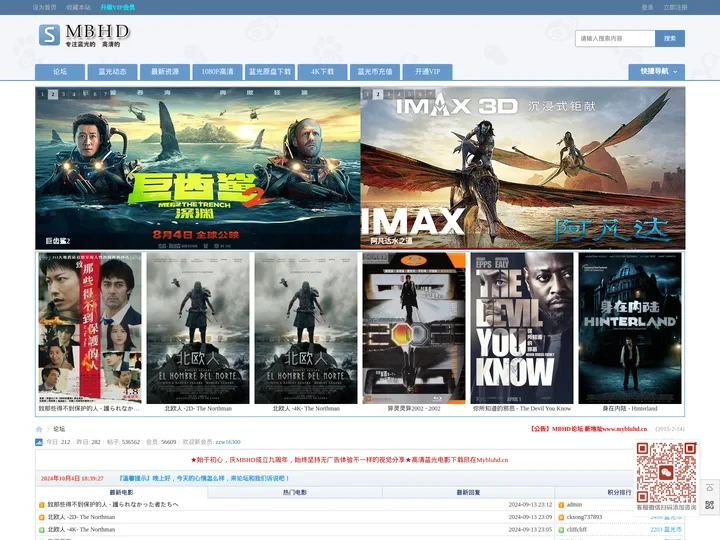Open the 蓝光币充值 navigation tab
This screenshot has width=720, height=540.
pyautogui.click(x=375, y=72)
